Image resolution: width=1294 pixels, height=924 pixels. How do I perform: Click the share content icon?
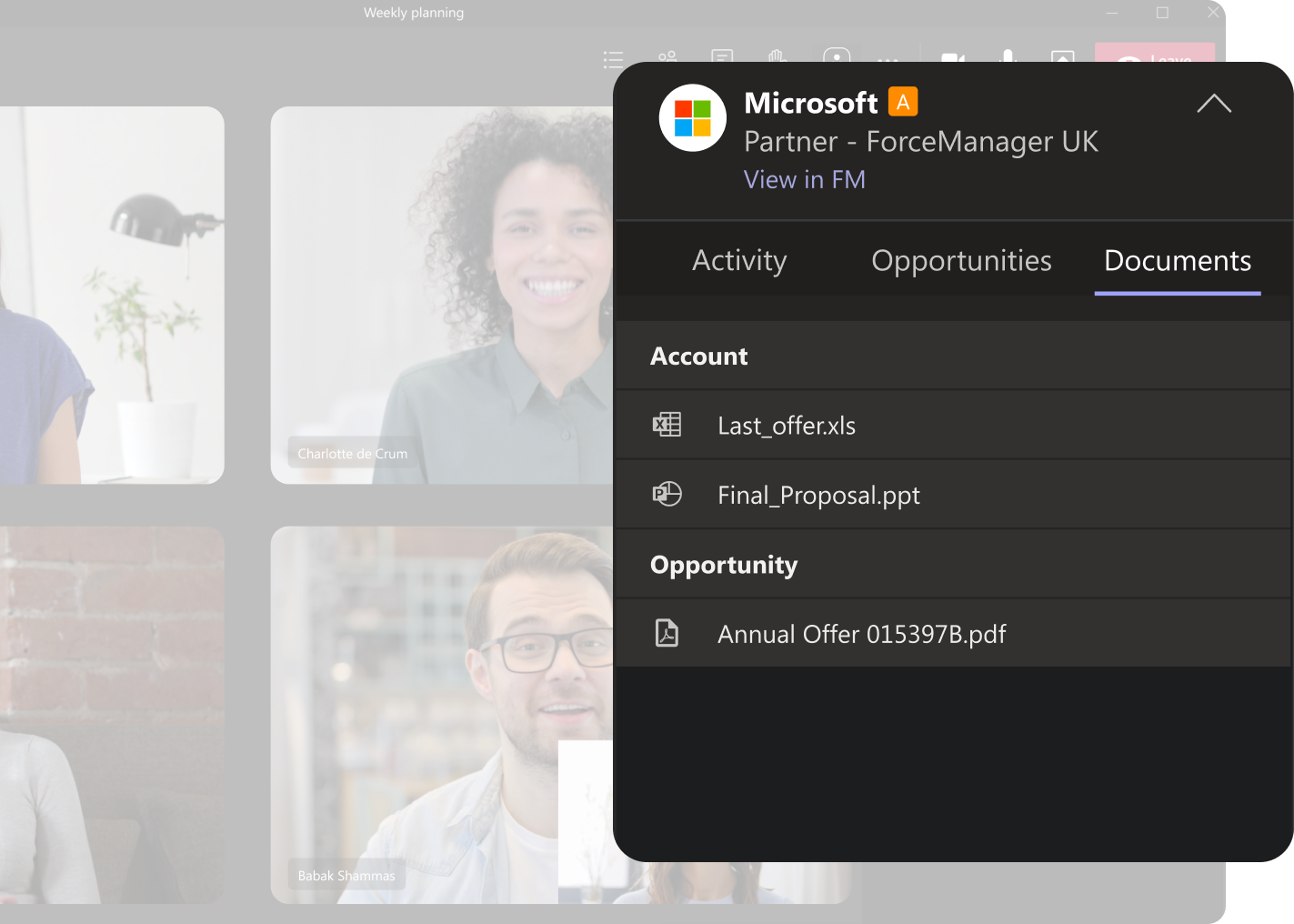tap(1062, 56)
